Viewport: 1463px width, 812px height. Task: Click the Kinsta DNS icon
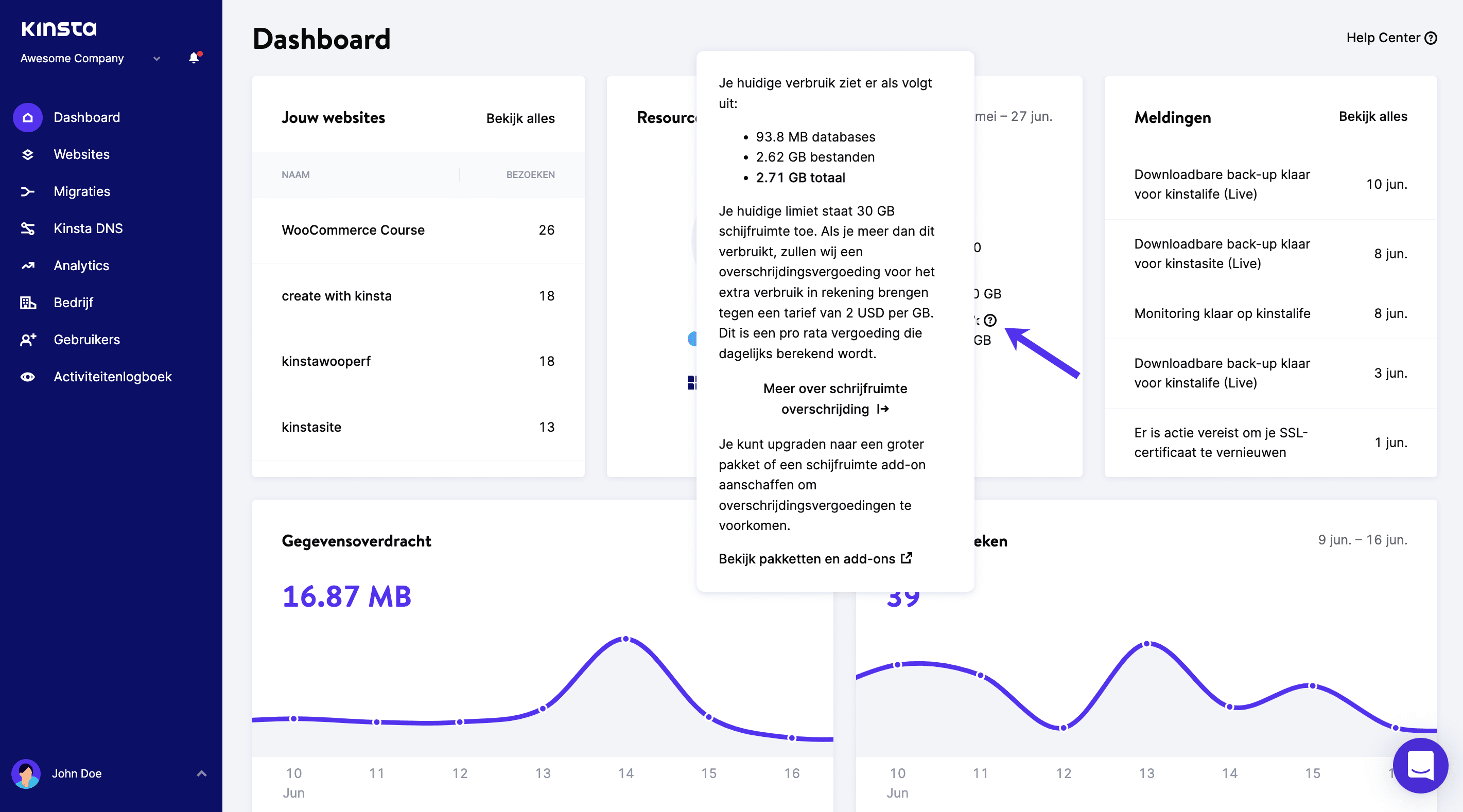pos(28,228)
